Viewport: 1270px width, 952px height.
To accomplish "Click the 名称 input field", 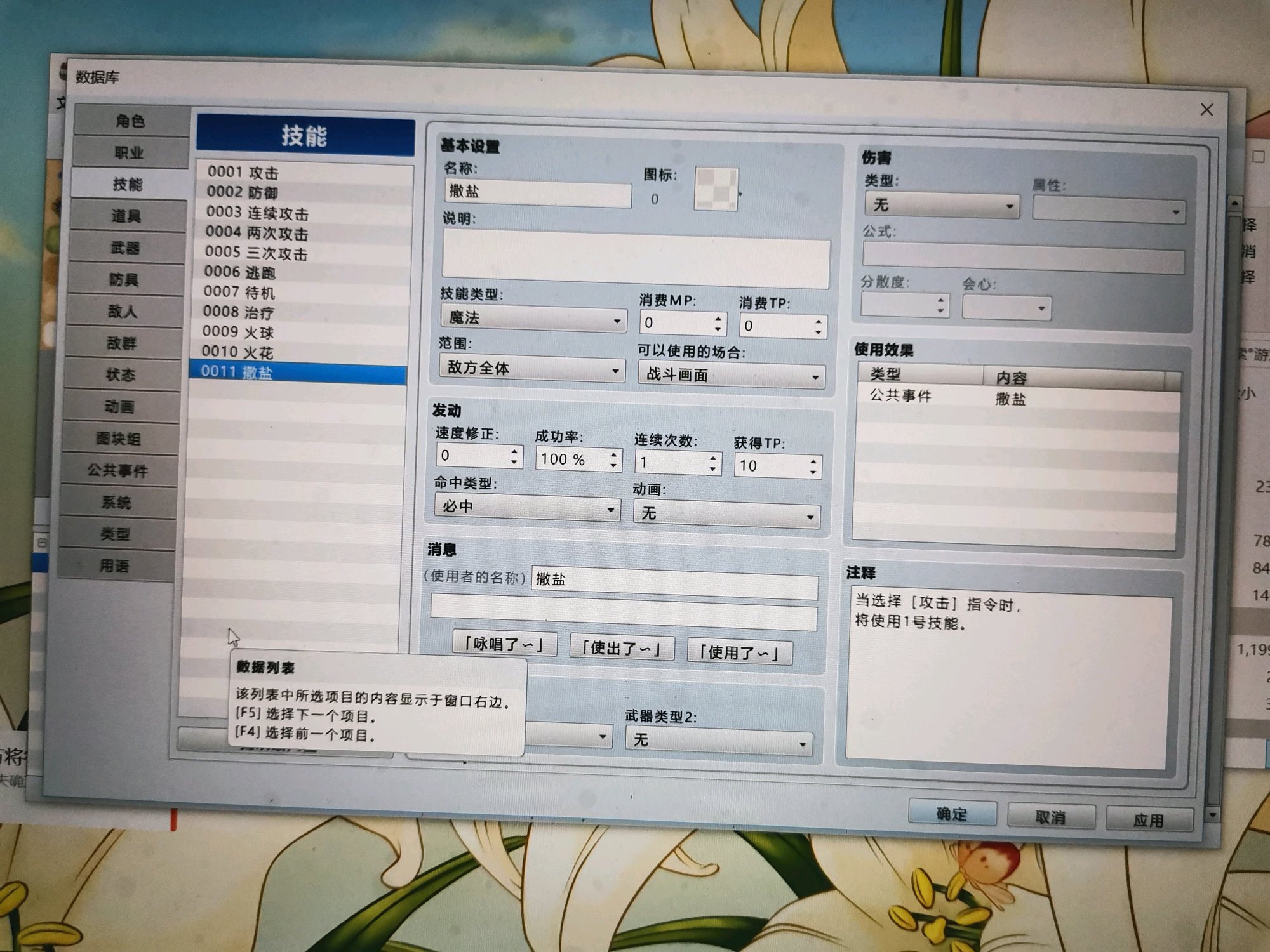I will 537,192.
